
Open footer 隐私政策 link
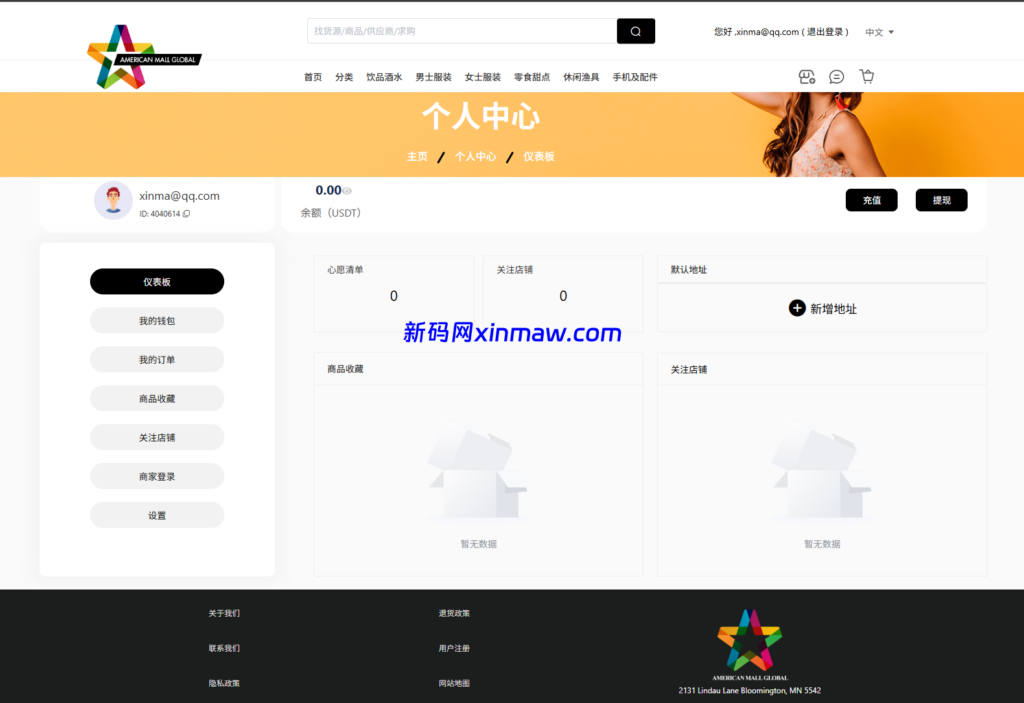(x=224, y=683)
